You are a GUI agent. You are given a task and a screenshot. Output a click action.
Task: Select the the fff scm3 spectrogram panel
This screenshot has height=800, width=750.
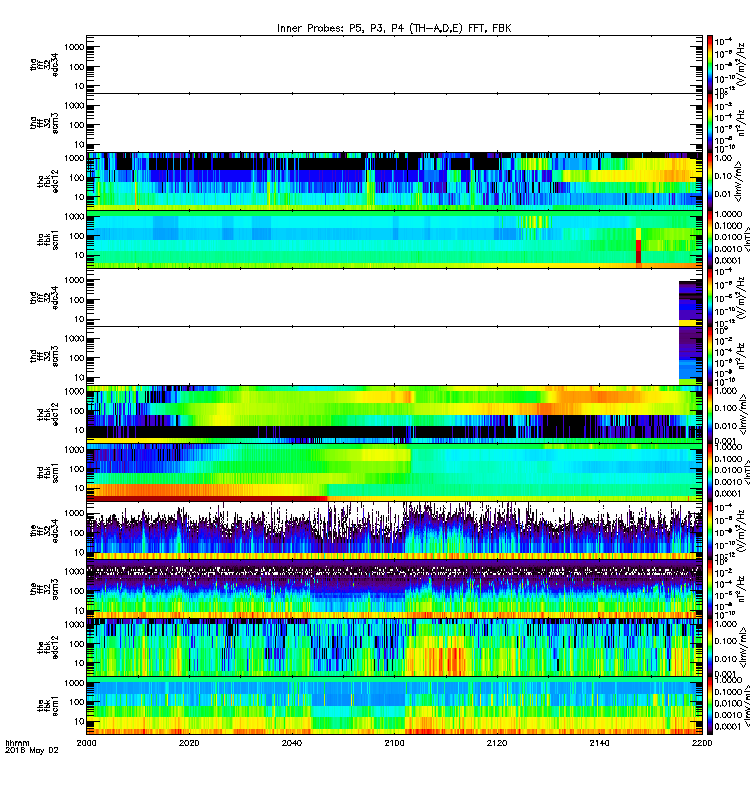(x=394, y=589)
